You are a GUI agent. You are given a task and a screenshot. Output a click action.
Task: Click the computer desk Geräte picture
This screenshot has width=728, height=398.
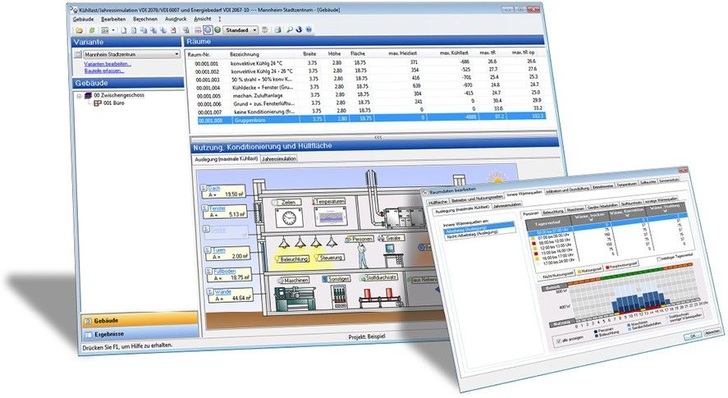[x=393, y=255]
